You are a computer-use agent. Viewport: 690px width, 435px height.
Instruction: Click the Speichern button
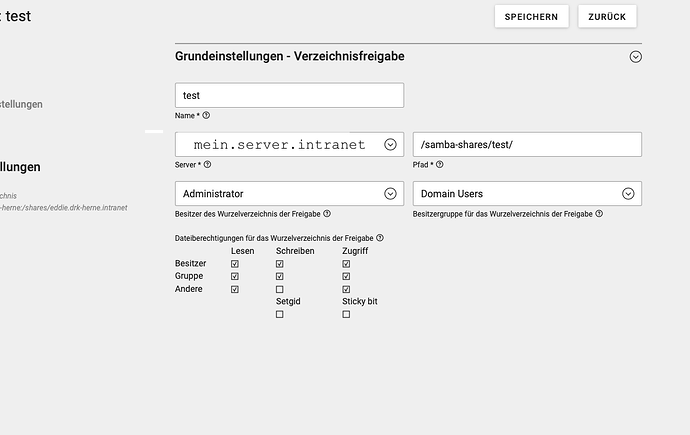(x=531, y=16)
